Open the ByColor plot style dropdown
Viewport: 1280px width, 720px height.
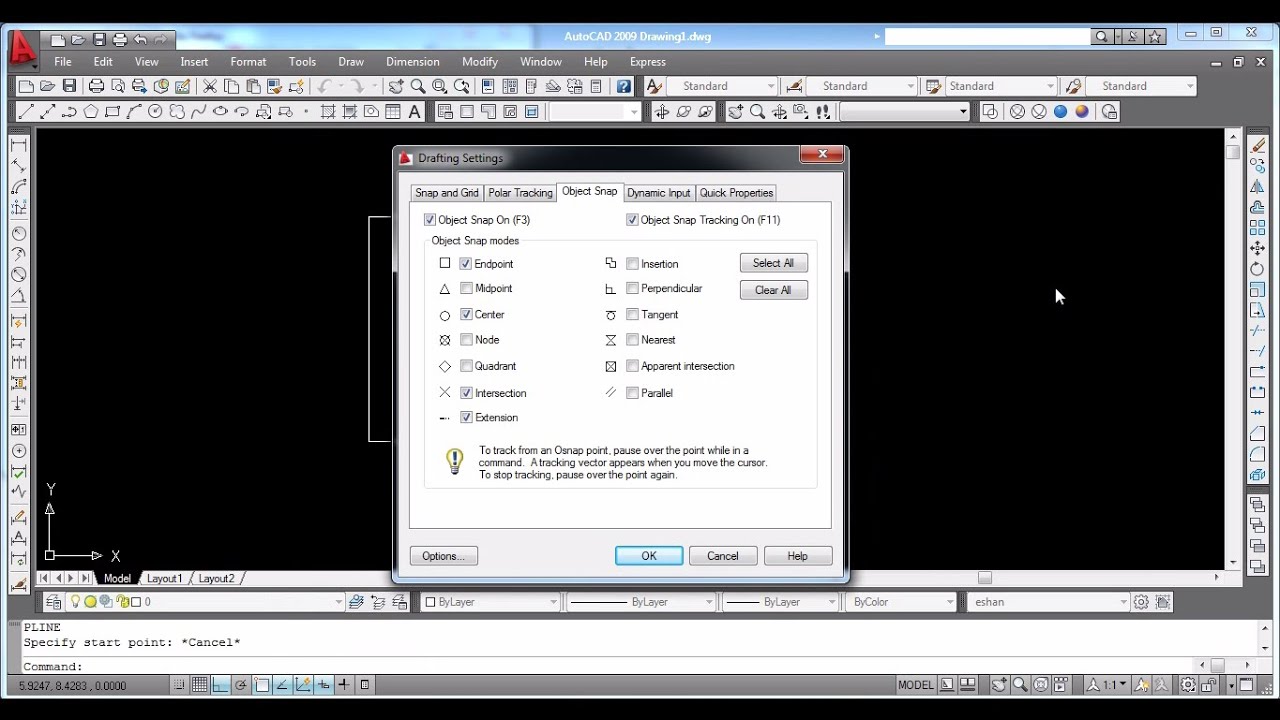[901, 602]
